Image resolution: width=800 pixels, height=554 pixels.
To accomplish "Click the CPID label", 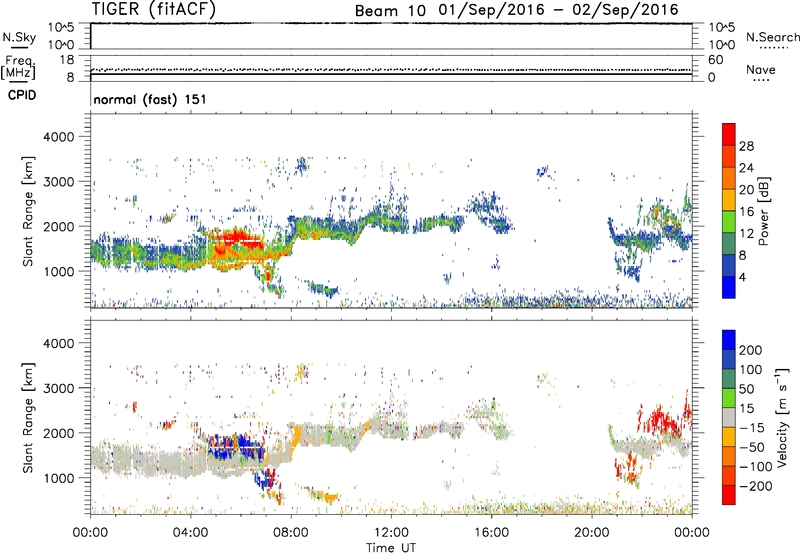I will point(22,95).
